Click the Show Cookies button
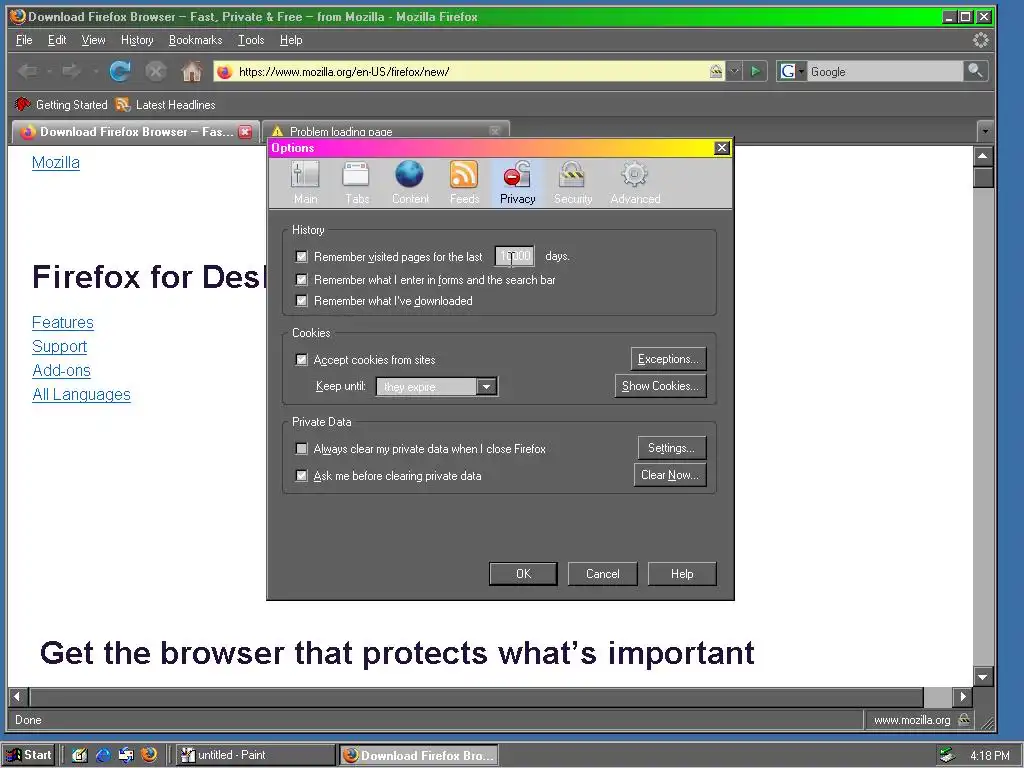This screenshot has width=1024, height=768. click(x=660, y=386)
